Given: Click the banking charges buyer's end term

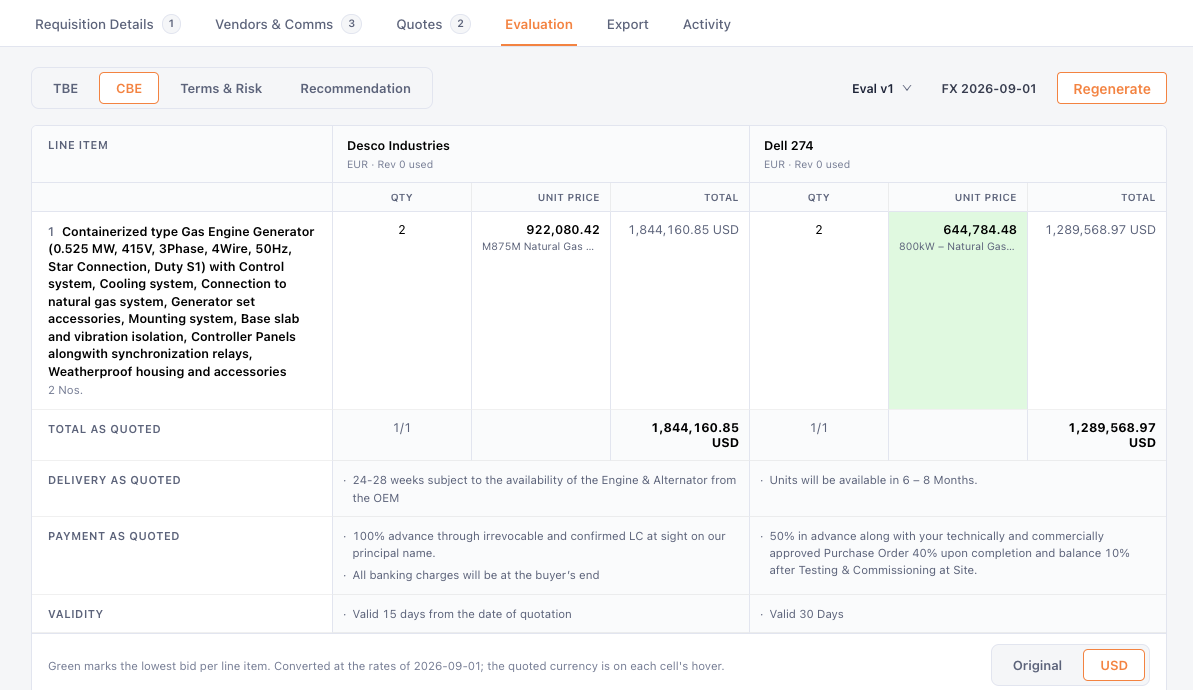Looking at the screenshot, I should pyautogui.click(x=476, y=575).
